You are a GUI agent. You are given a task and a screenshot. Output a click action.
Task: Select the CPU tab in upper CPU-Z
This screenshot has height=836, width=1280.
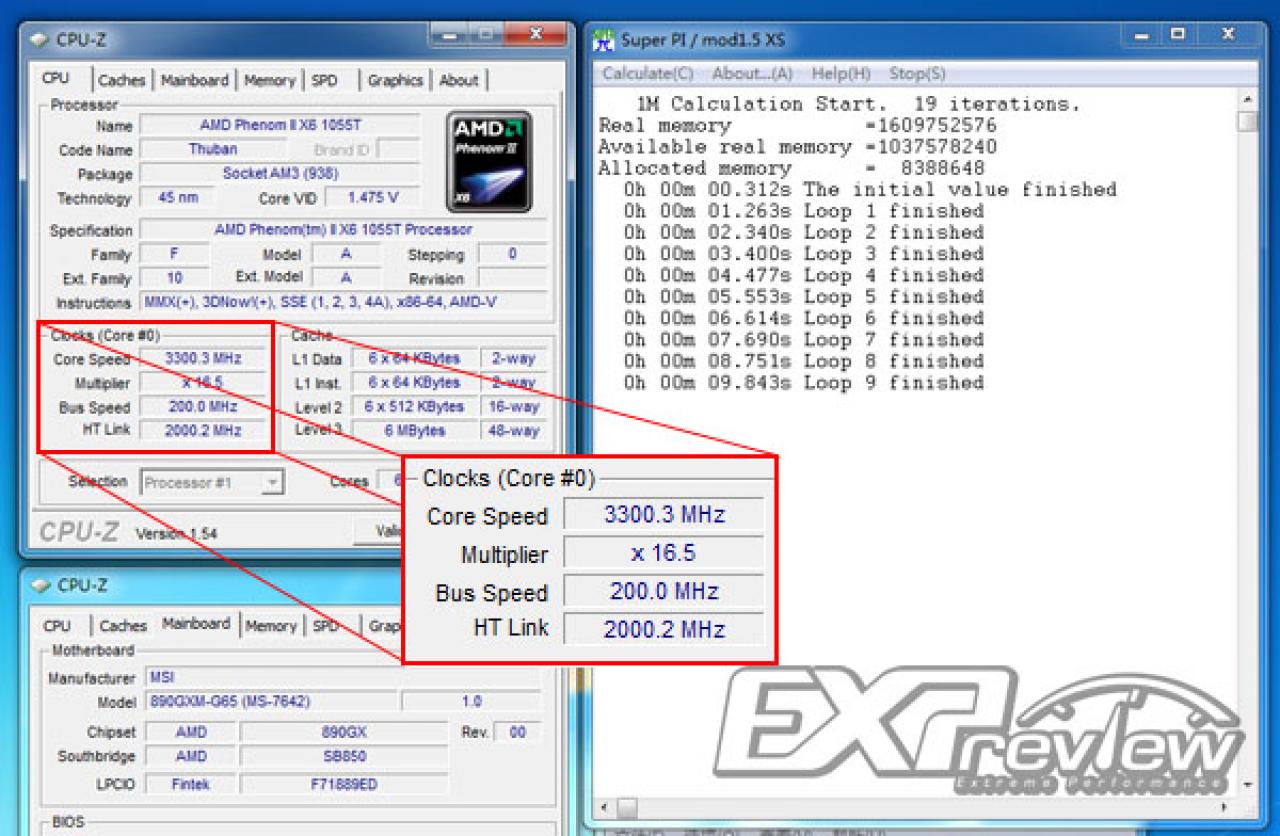[56, 78]
